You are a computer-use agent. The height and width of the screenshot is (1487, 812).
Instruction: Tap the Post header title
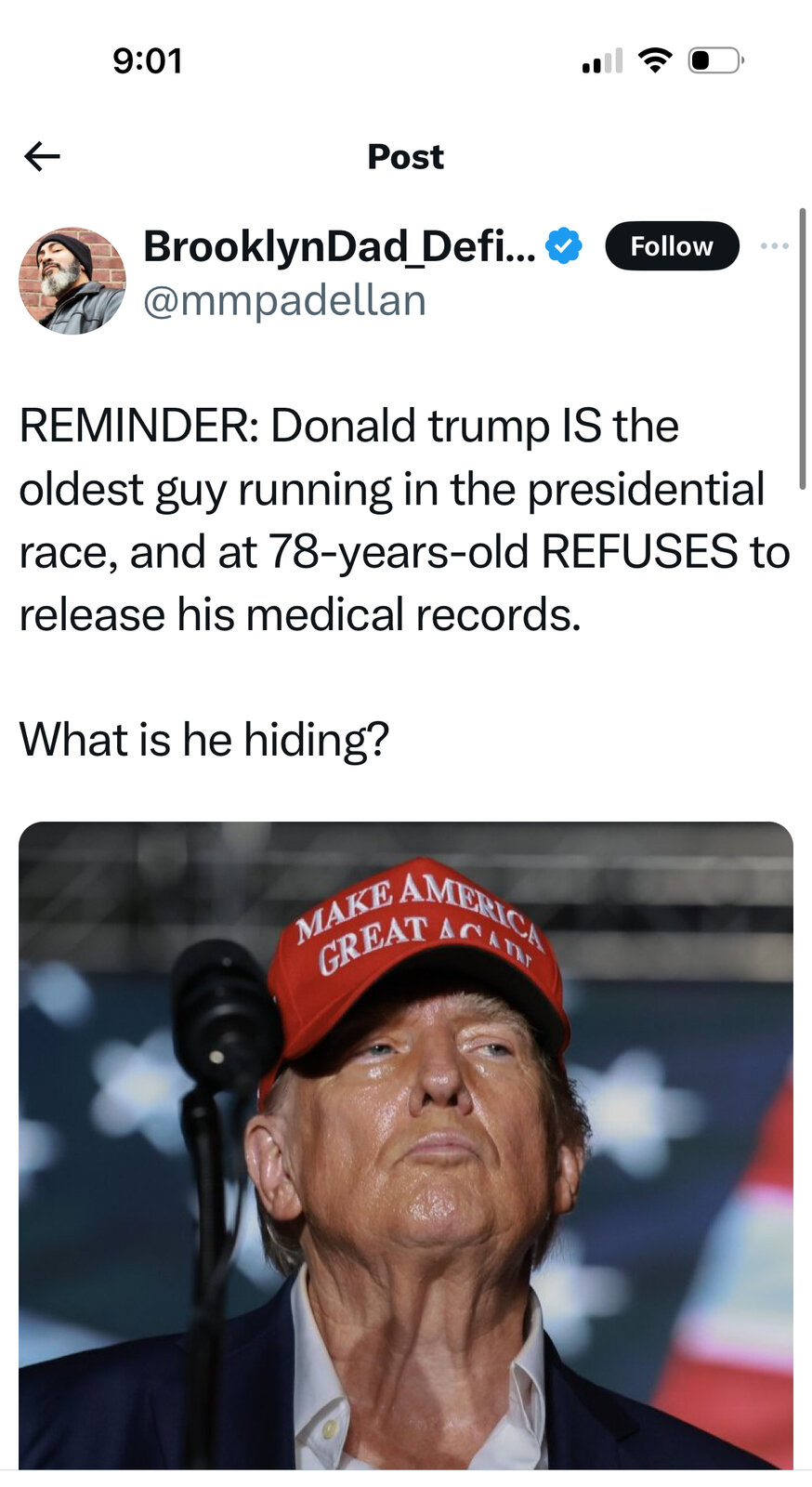406,156
